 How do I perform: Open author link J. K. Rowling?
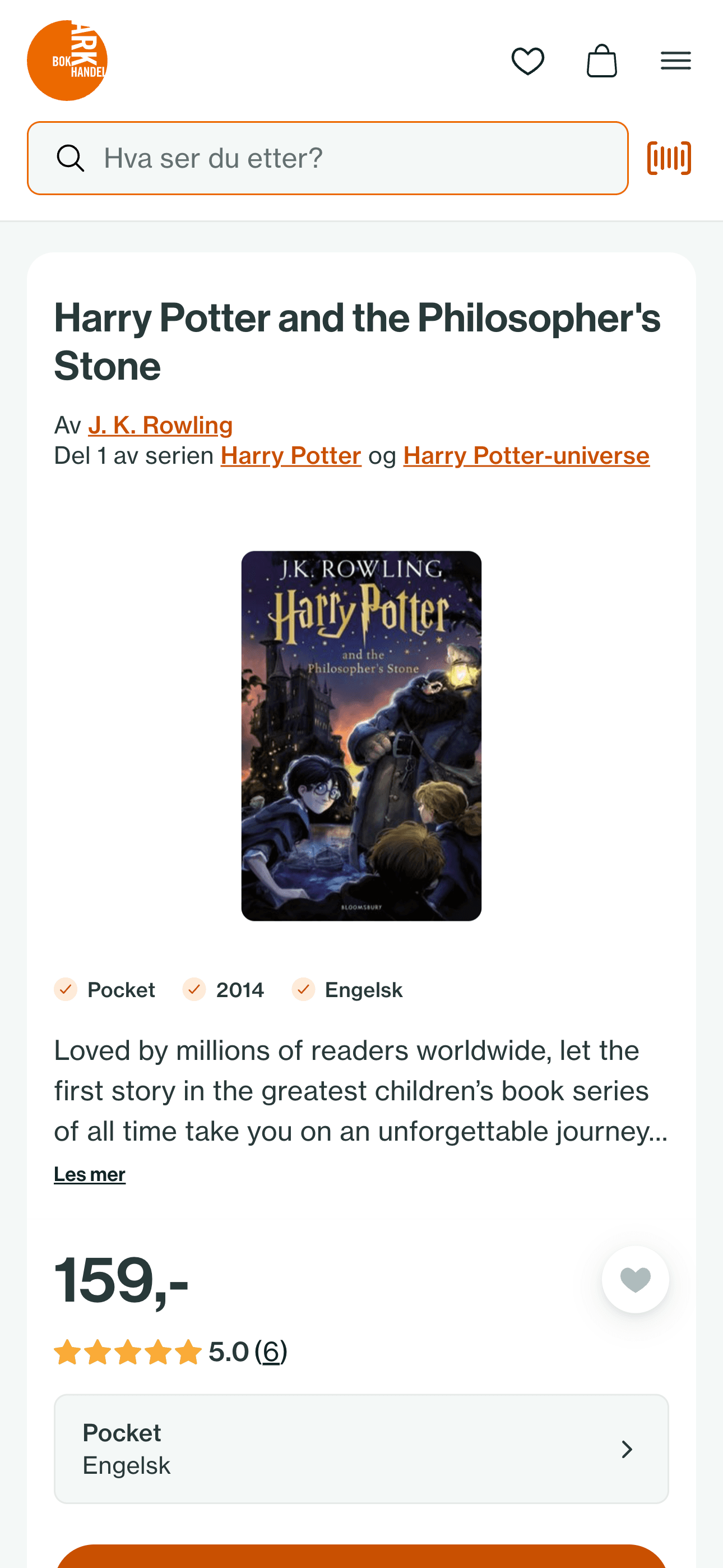(161, 425)
